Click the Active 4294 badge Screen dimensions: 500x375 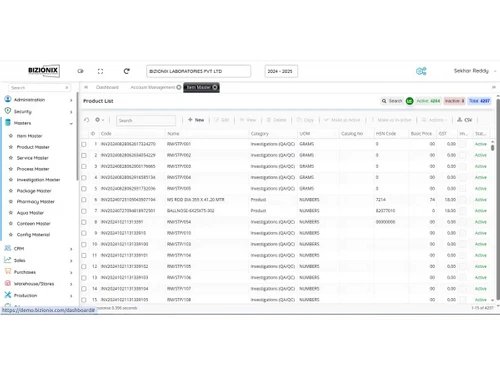tap(428, 101)
